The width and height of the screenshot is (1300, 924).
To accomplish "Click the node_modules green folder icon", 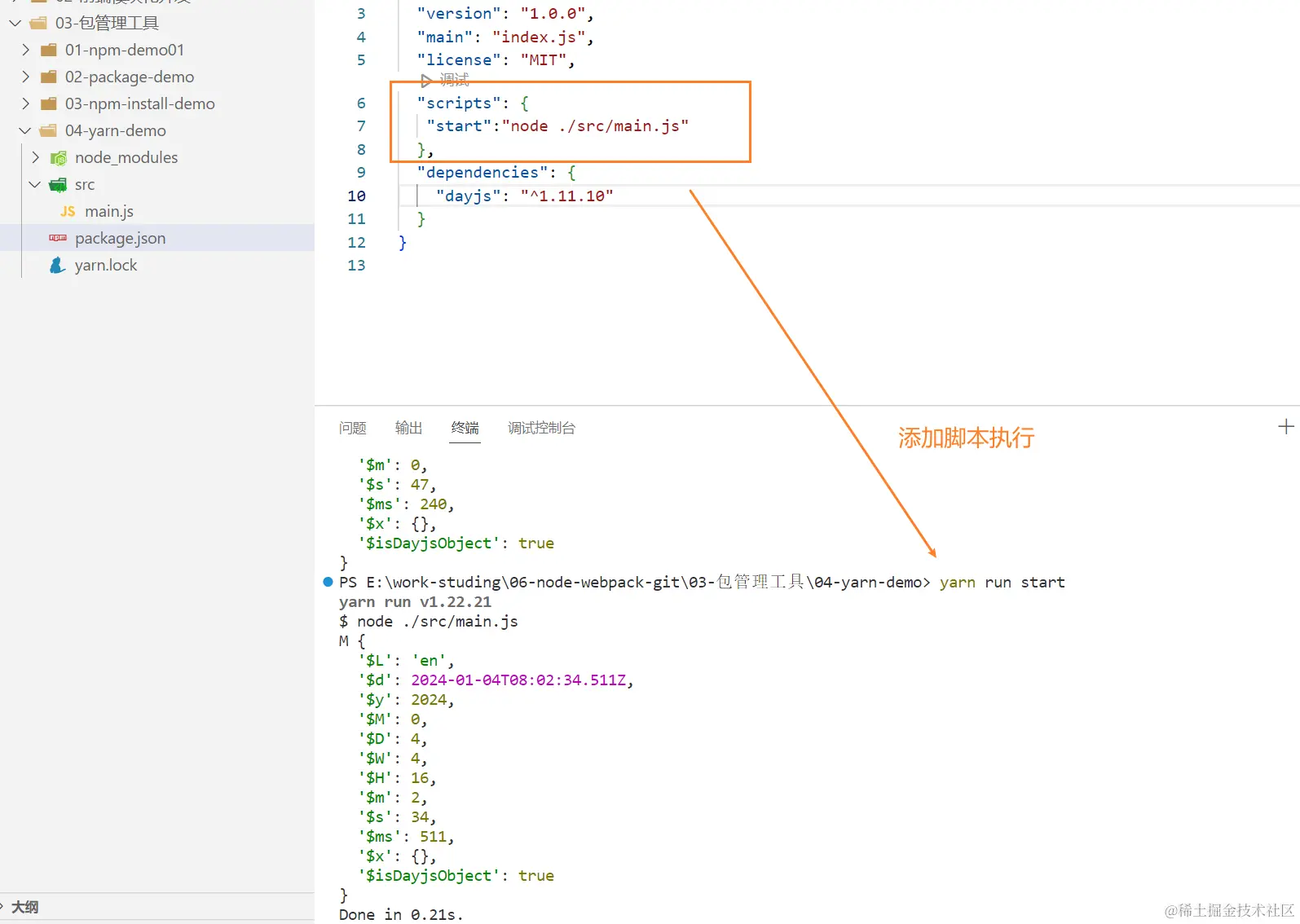I will (59, 158).
